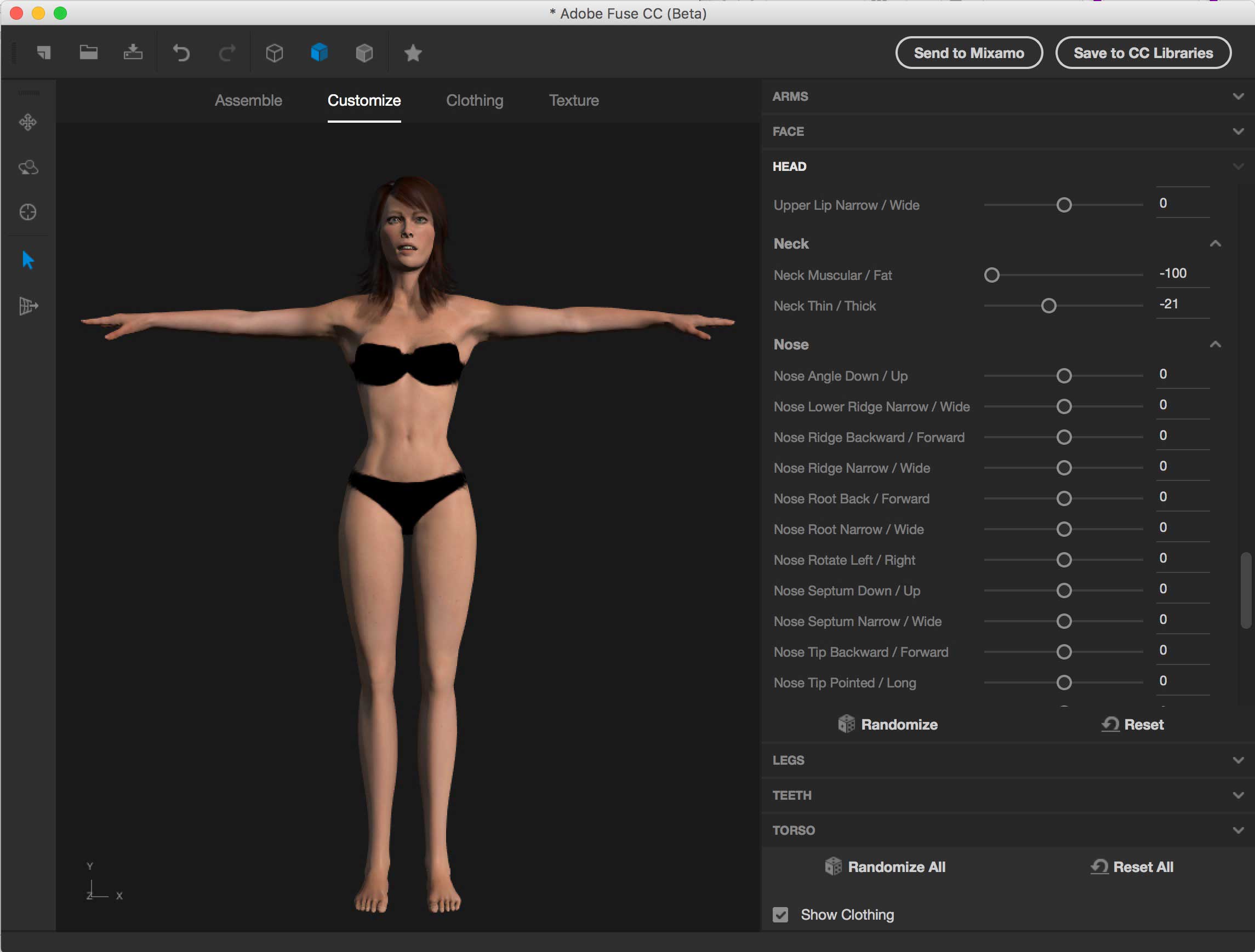Click the new file icon in toolbar
The image size is (1255, 952).
point(44,53)
